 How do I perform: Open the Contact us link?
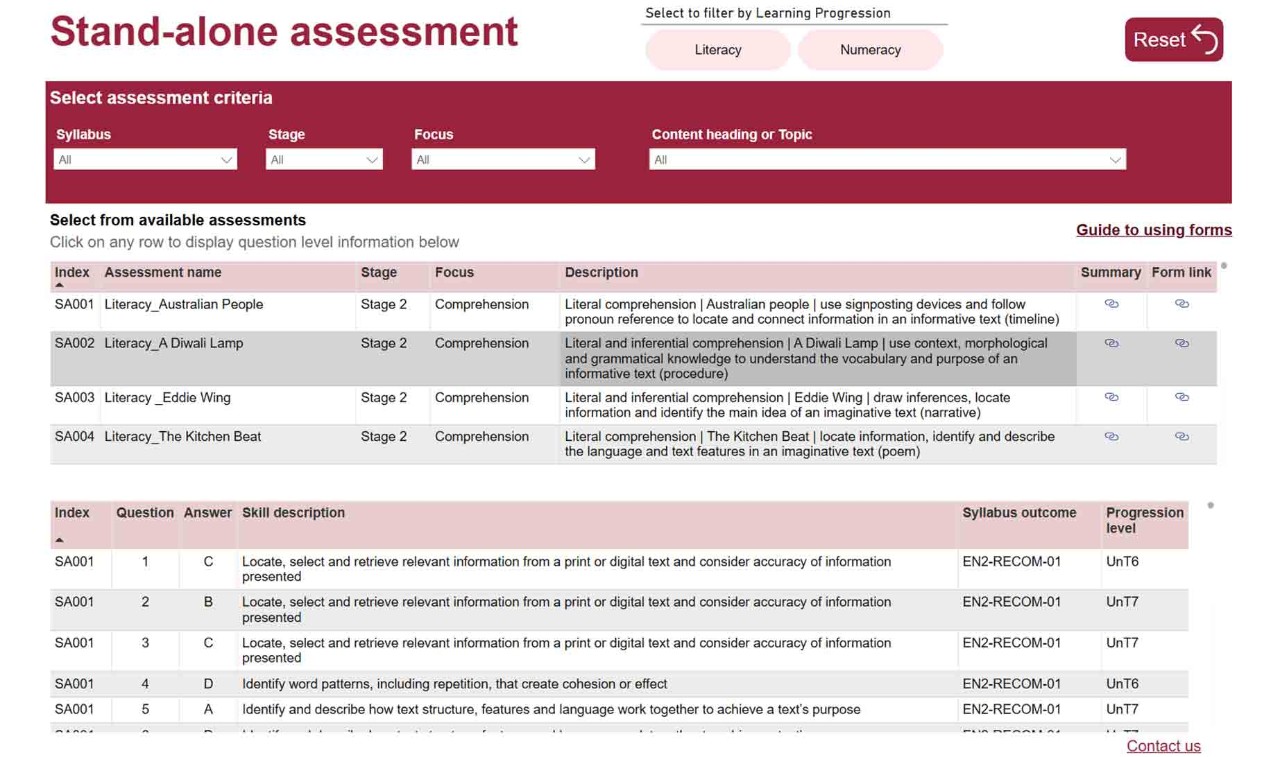(x=1163, y=746)
